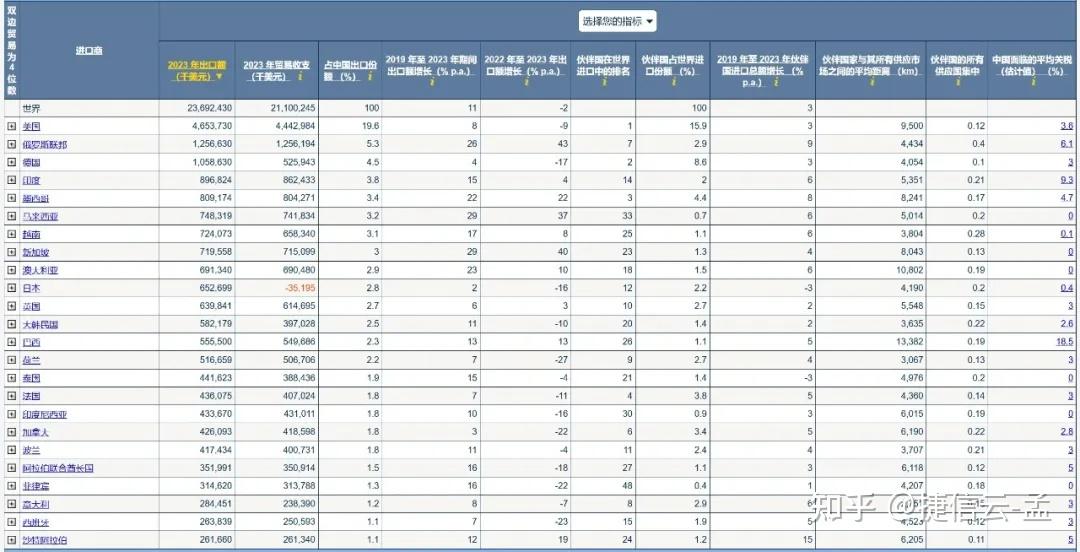Open tariff link 3.6 in 美国 row
Viewport: 1080px width, 552px height.
coord(1067,126)
